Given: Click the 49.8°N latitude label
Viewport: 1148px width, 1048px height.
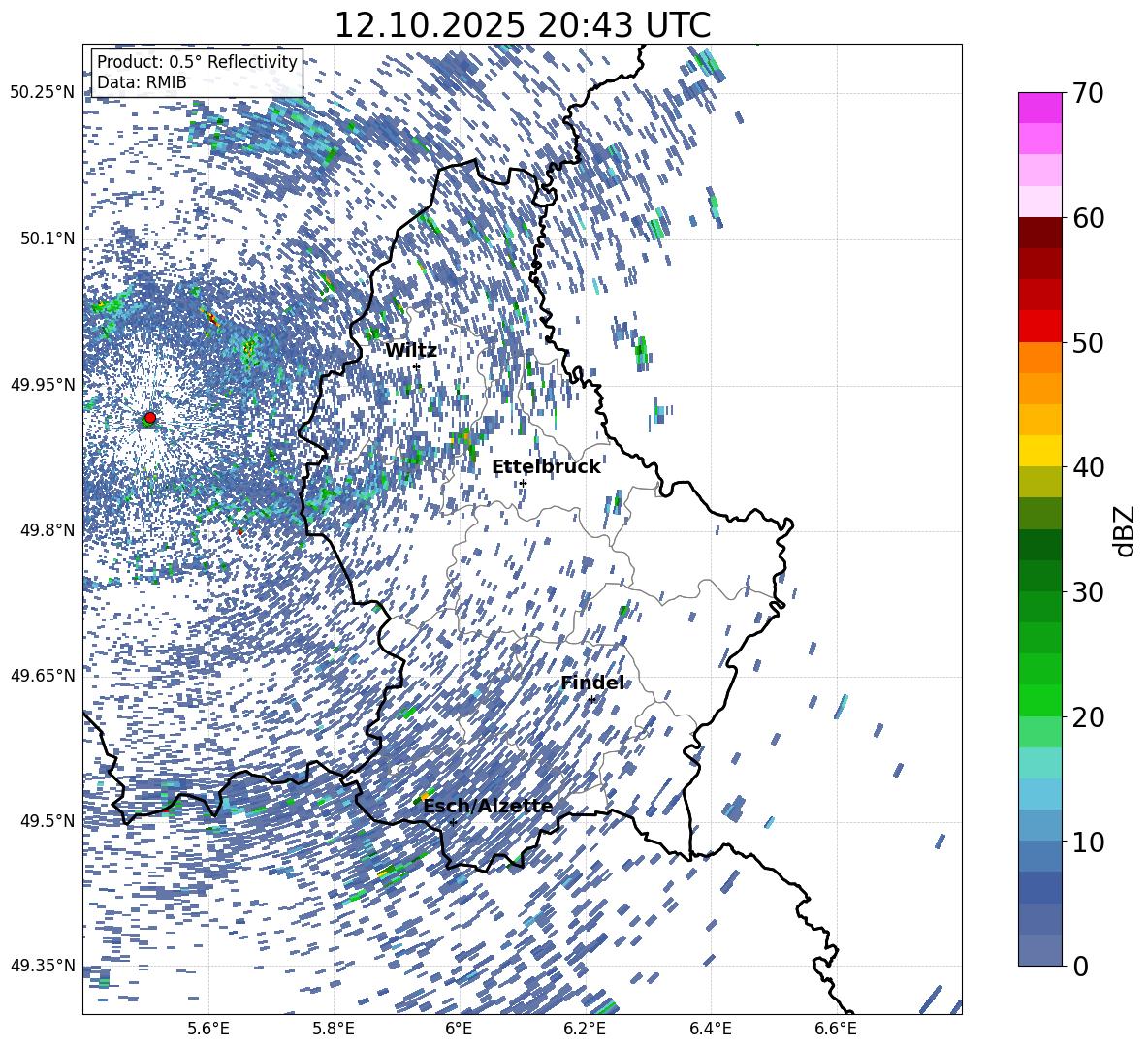Looking at the screenshot, I should point(48,530).
